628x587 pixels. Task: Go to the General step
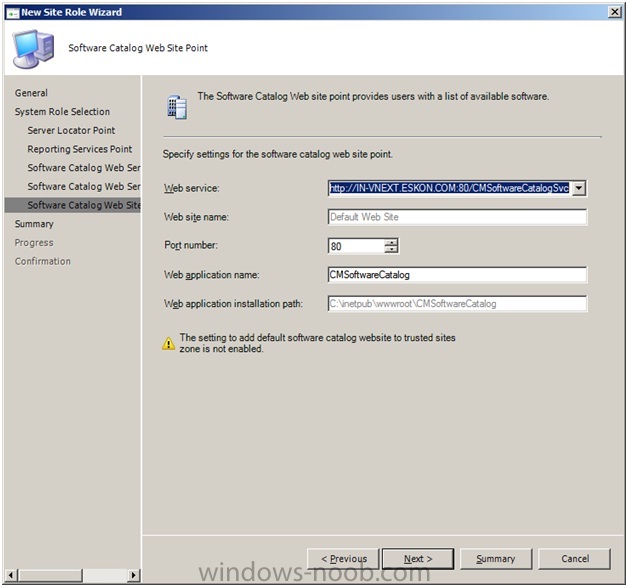(x=31, y=93)
